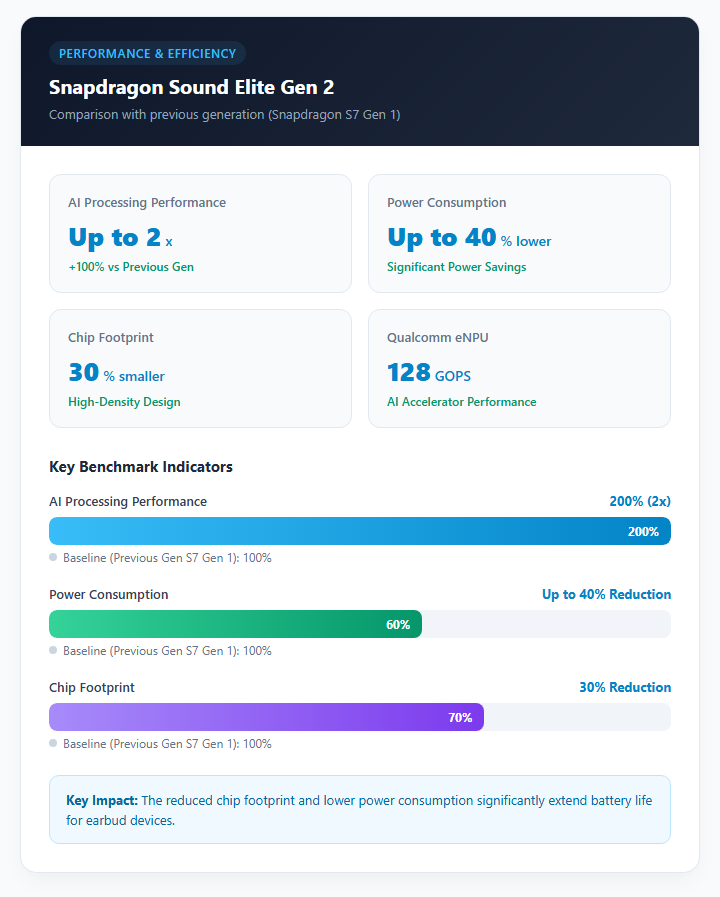Screen dimensions: 720x897
Task: Click baseline legend under AI Processing bar
Action: tap(161, 558)
